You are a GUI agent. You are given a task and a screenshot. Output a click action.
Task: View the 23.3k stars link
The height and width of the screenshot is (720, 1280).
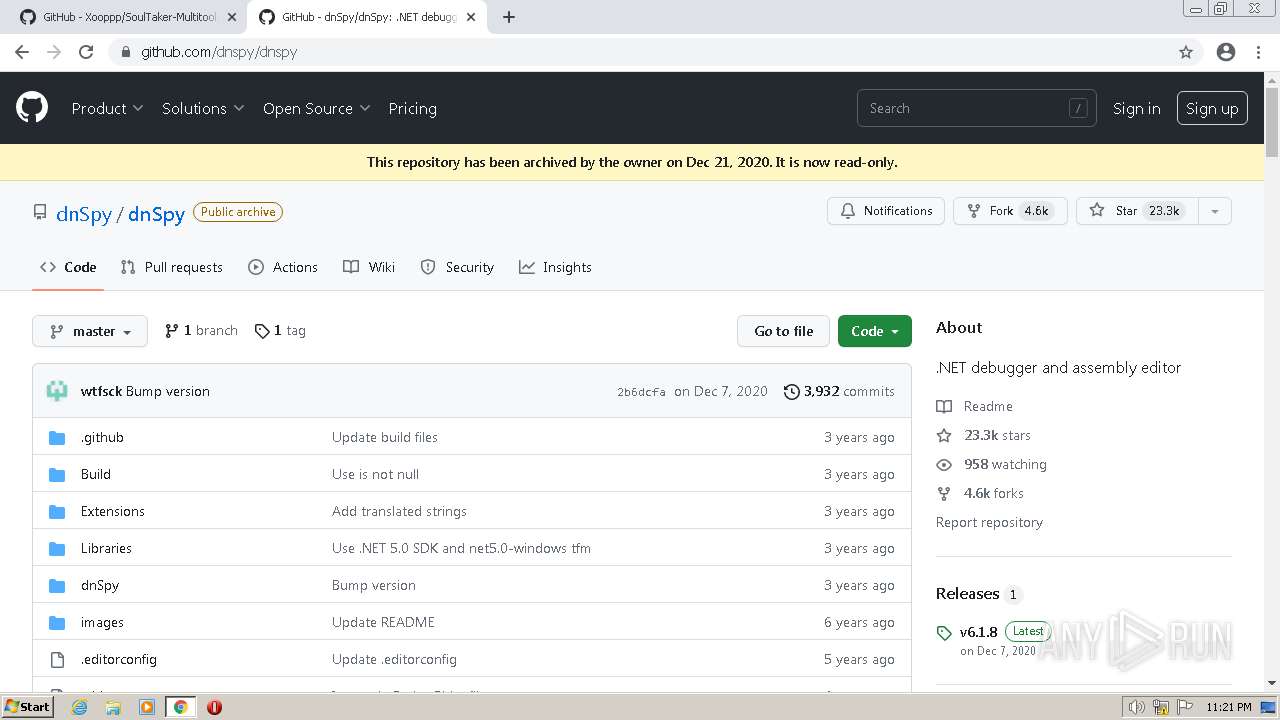pos(984,435)
